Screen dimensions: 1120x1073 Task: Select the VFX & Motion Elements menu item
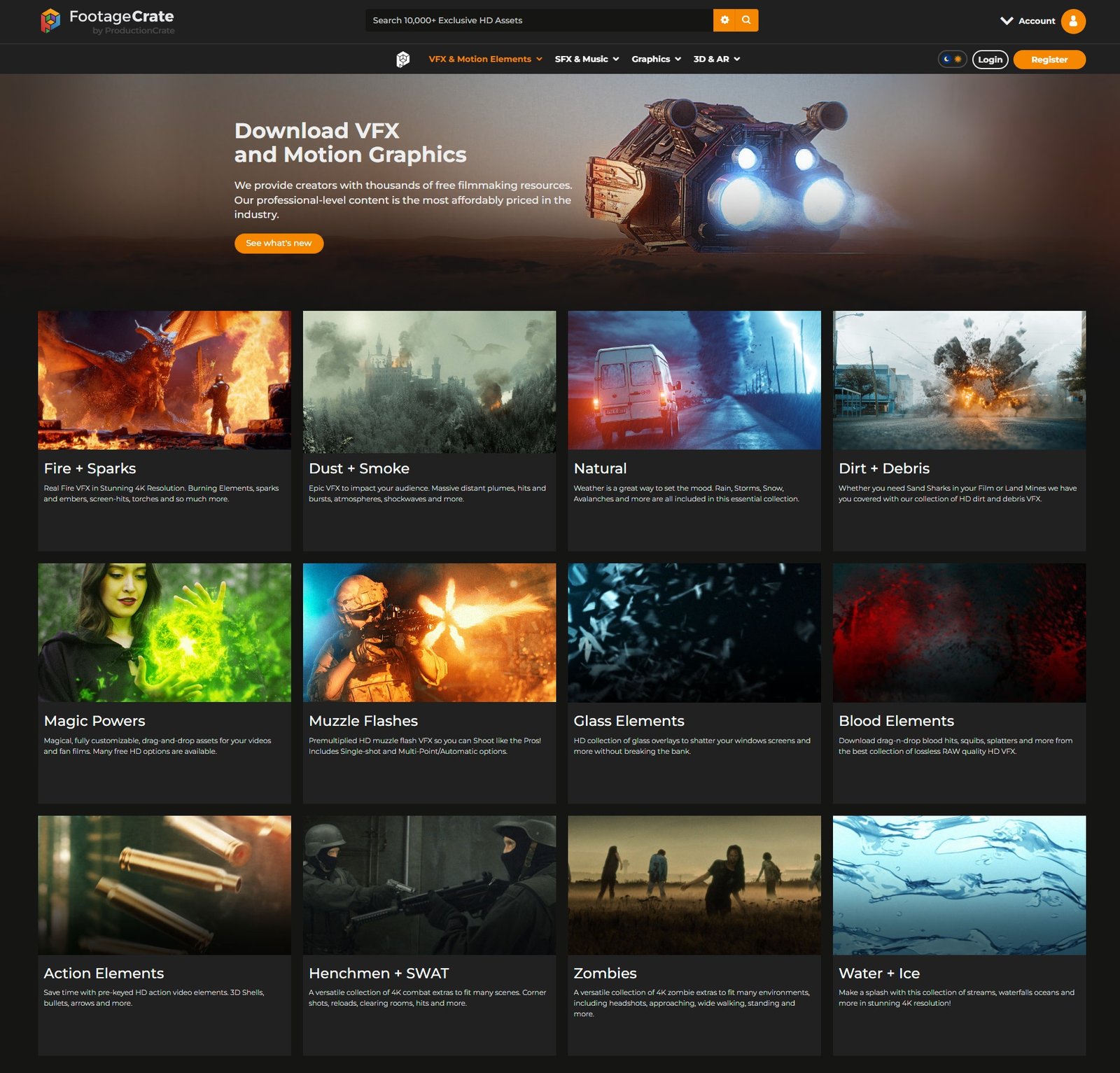tap(480, 59)
